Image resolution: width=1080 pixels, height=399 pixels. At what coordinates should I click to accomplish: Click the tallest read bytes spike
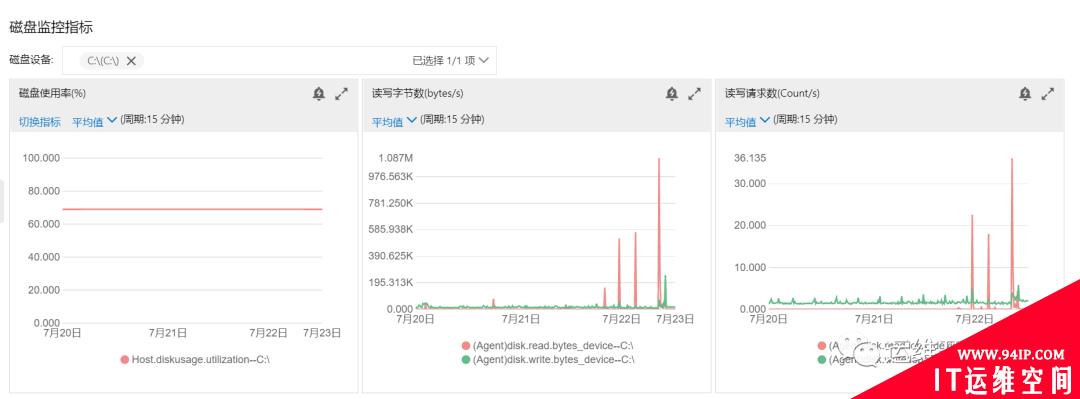659,162
